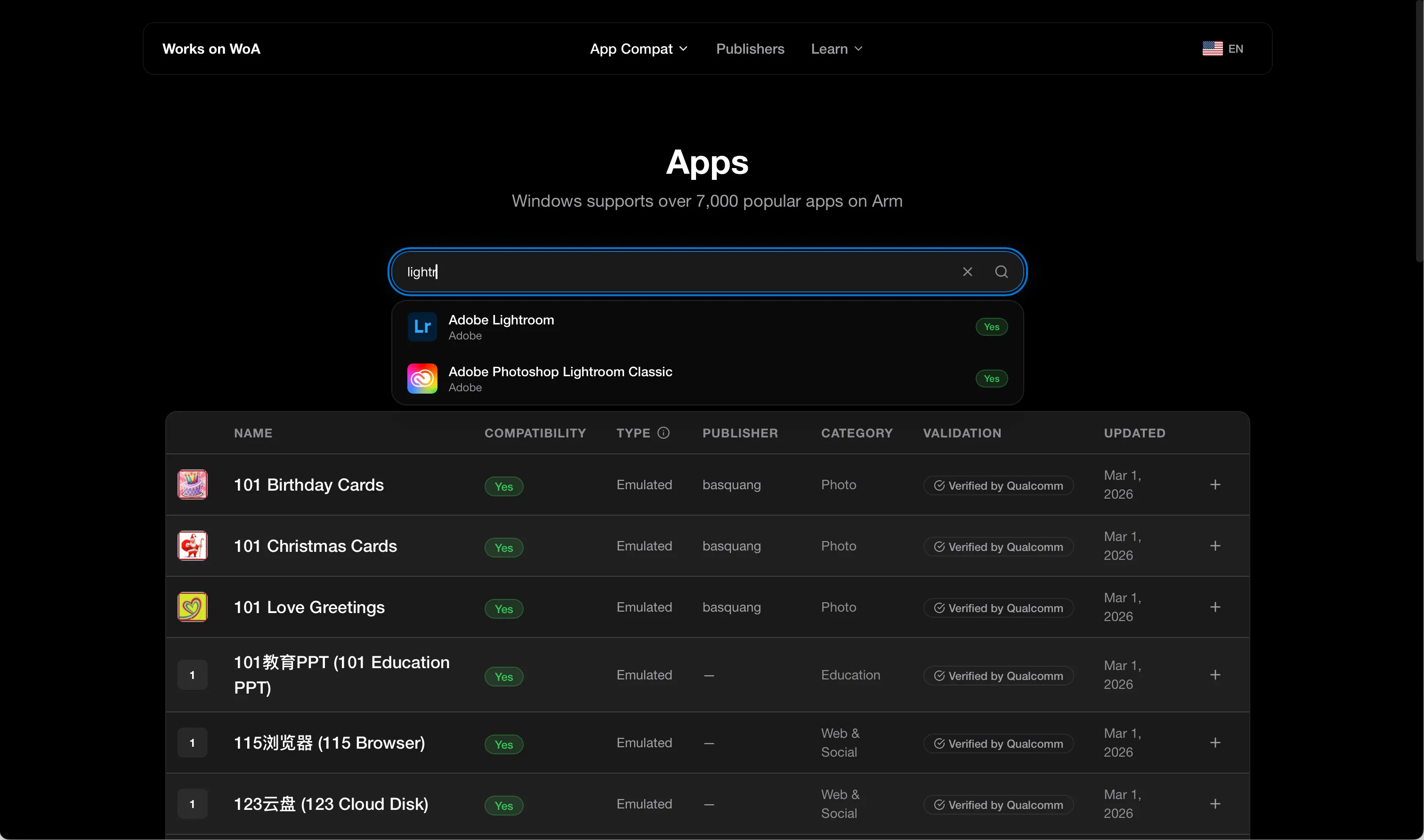Open the 115浏览器 (115 Browser) app name

(330, 743)
